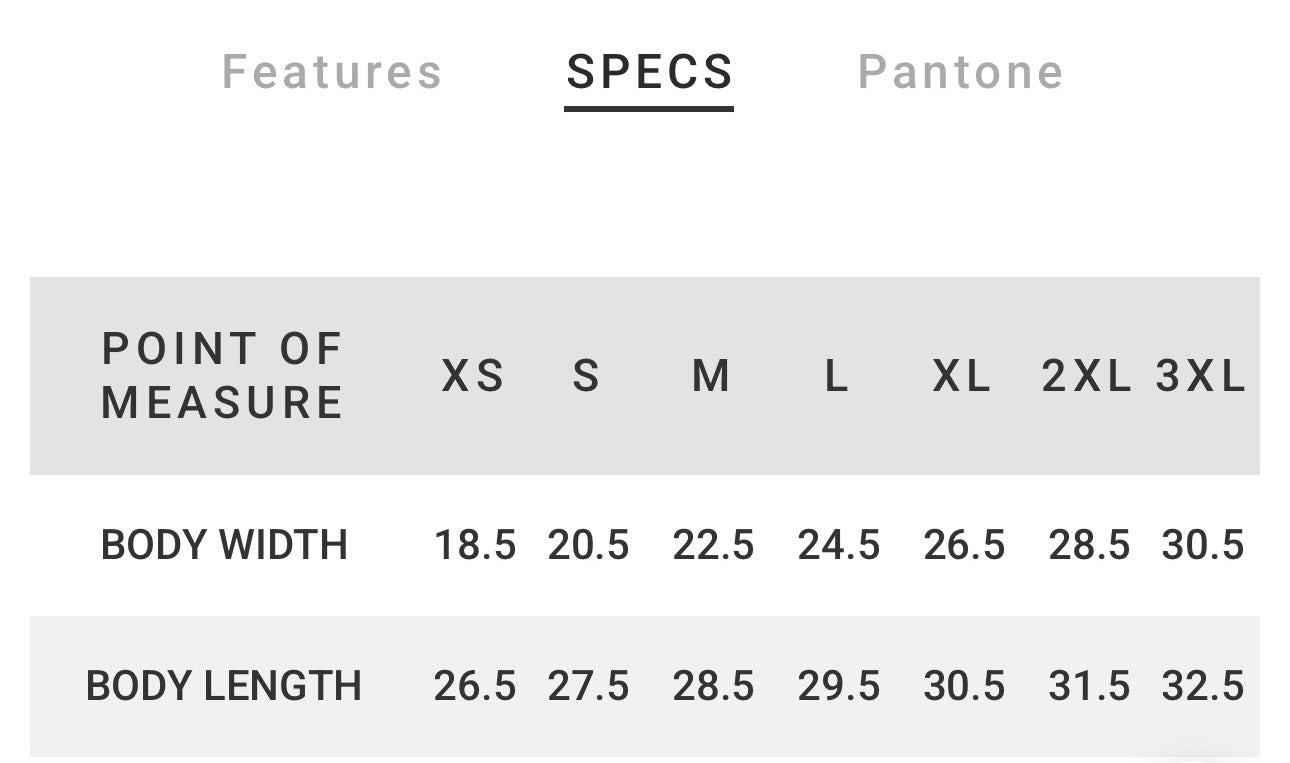
Task: Select the 2XL size column header
Action: point(1087,377)
